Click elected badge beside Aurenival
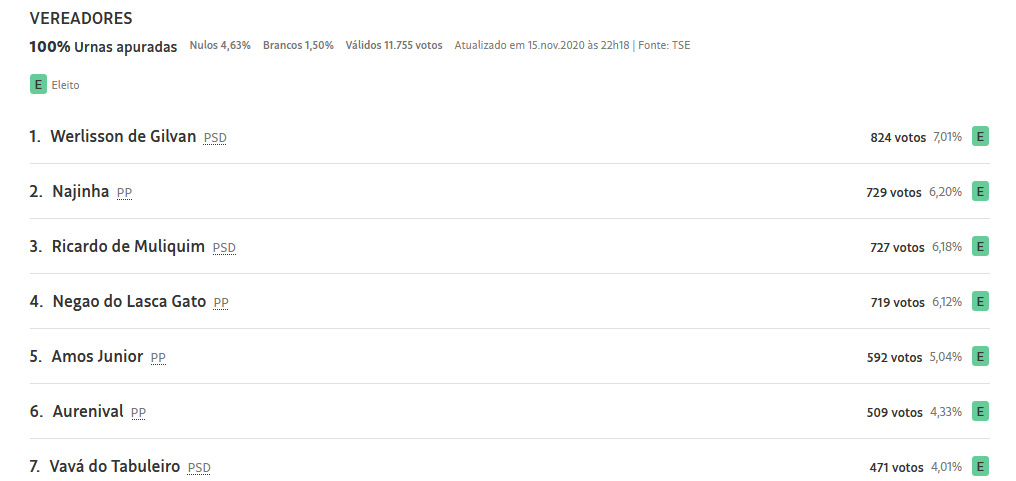The image size is (1016, 481). [980, 412]
